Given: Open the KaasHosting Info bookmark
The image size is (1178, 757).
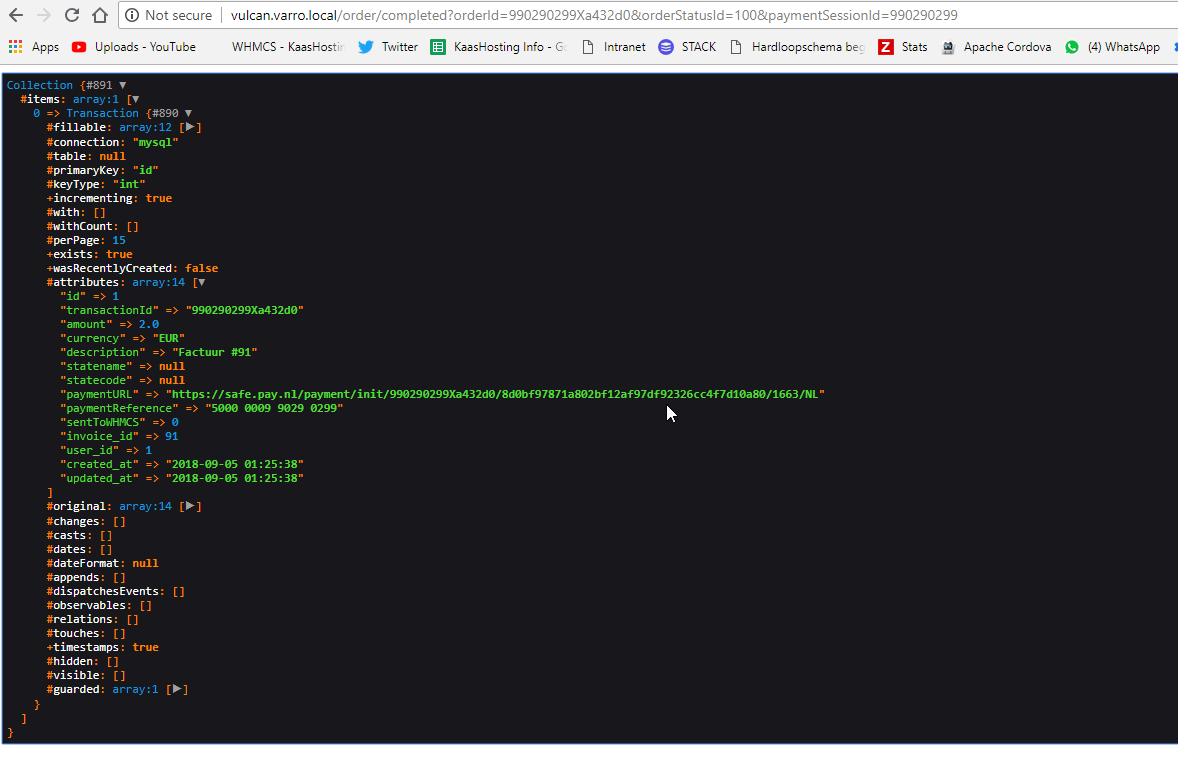Looking at the screenshot, I should (497, 47).
